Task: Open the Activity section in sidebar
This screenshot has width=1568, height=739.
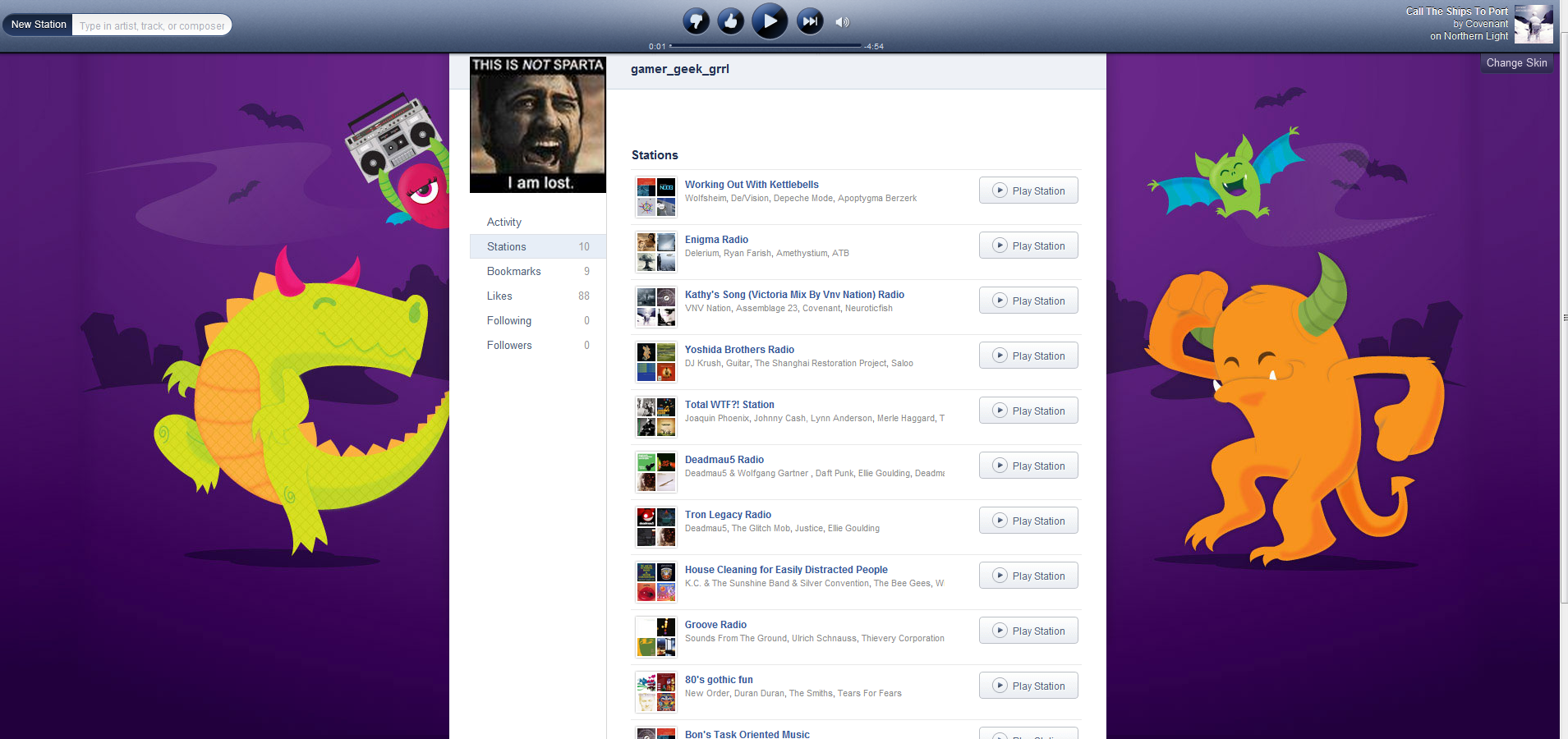Action: [504, 222]
